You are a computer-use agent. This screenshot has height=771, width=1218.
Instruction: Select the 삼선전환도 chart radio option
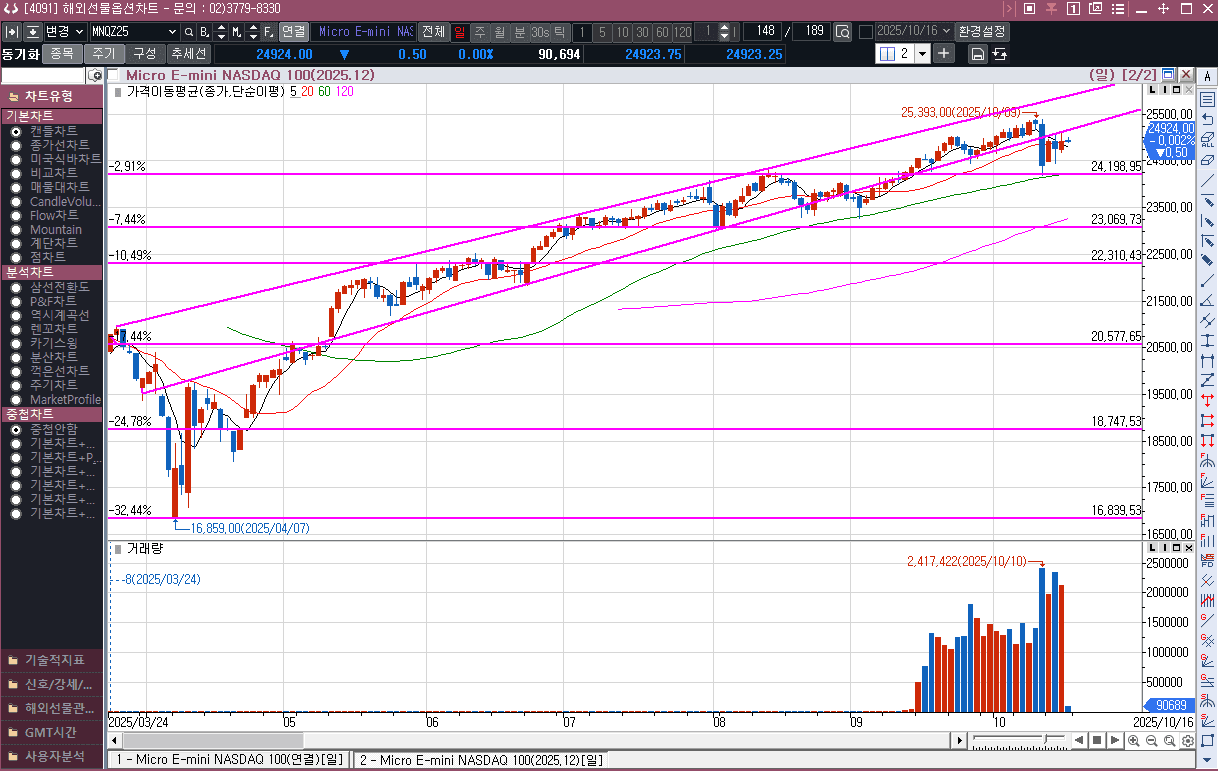click(x=16, y=287)
